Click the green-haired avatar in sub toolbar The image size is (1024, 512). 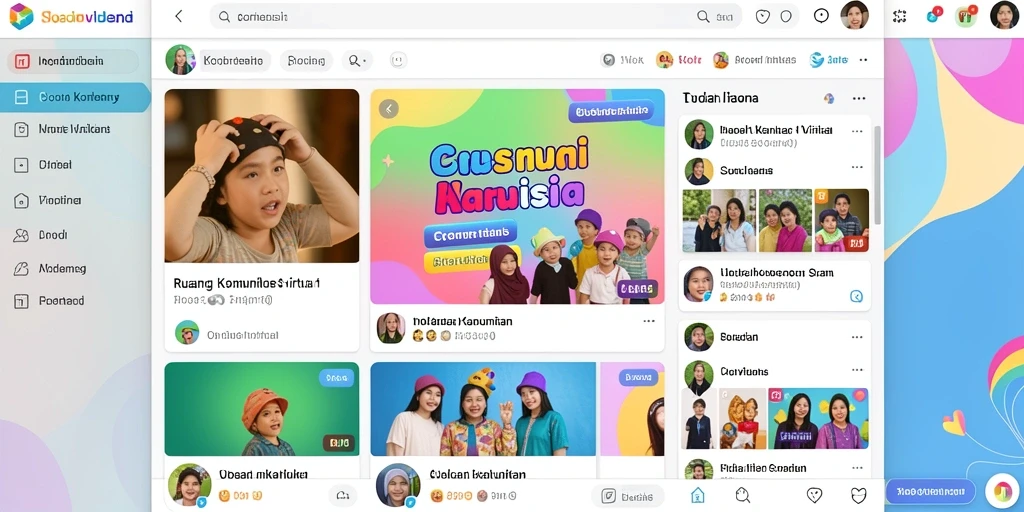click(180, 60)
